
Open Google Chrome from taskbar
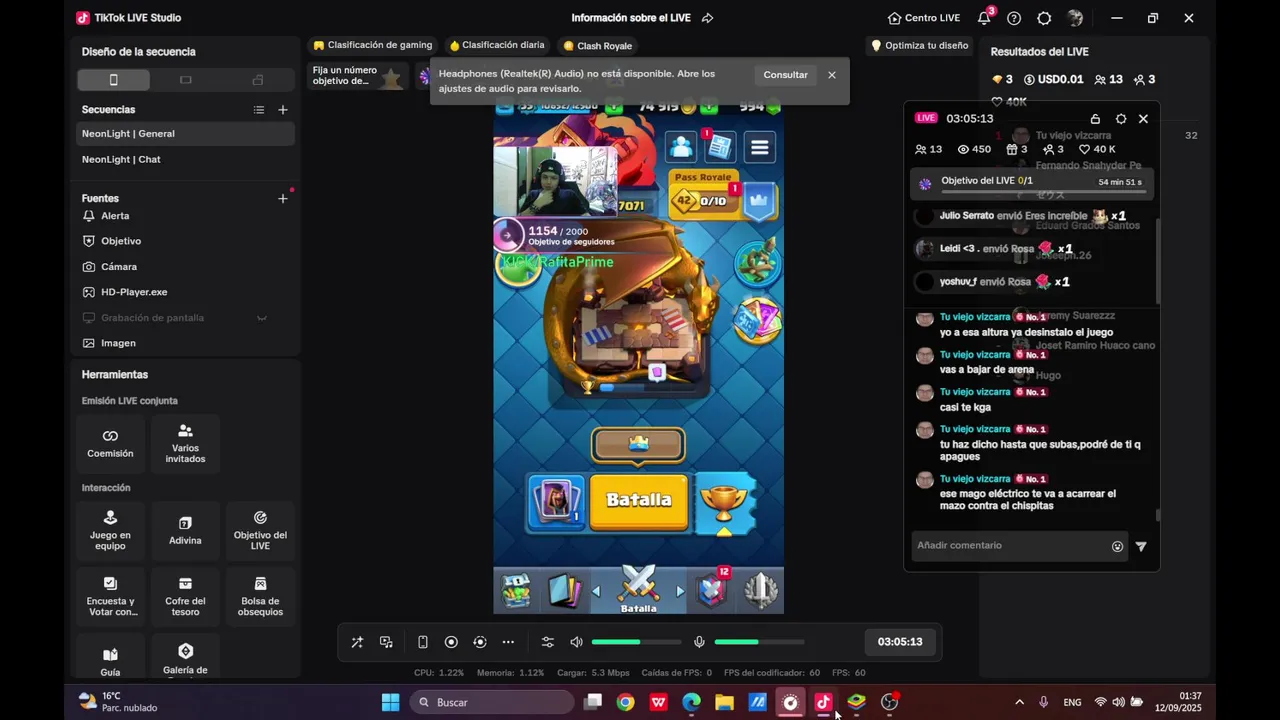coord(625,702)
